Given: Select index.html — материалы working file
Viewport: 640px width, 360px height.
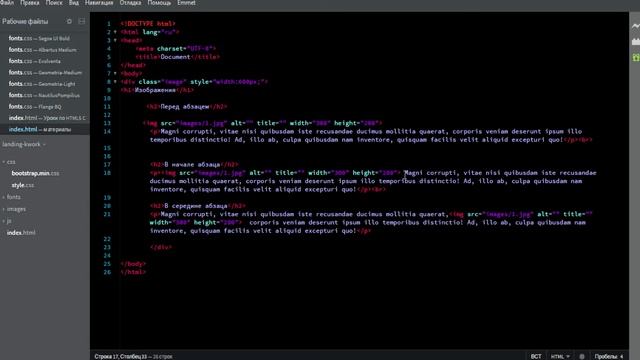Looking at the screenshot, I should pos(40,129).
